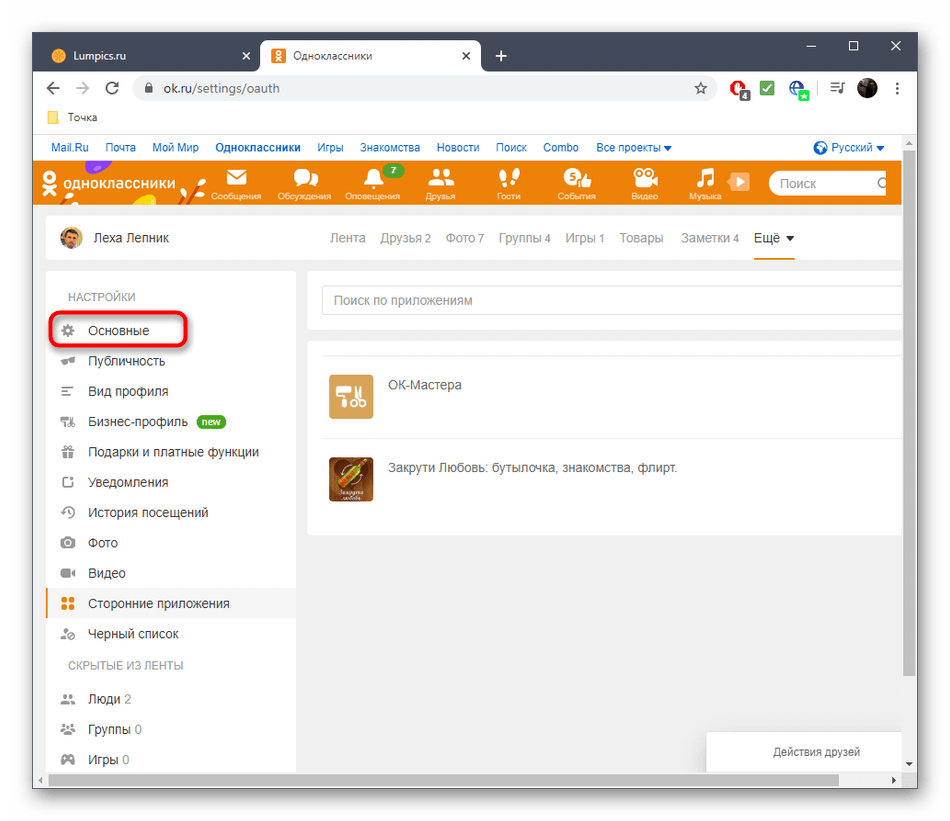Open the Все проекты dropdown
This screenshot has height=821, width=950.
pos(633,147)
